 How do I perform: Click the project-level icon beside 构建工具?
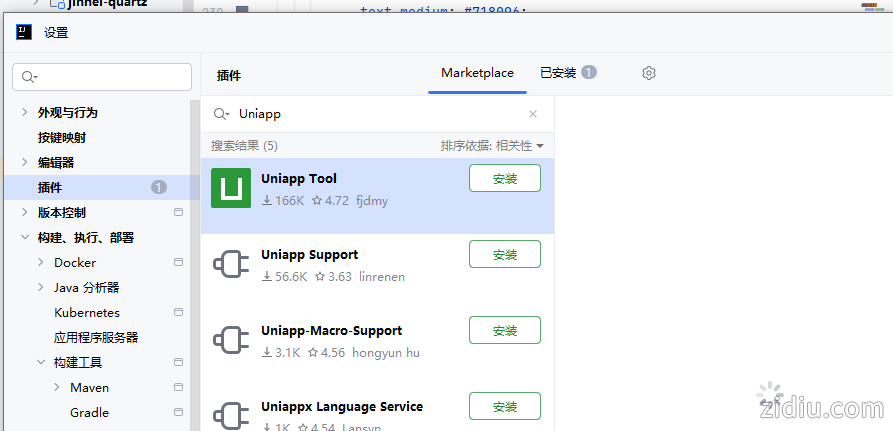[x=178, y=362]
